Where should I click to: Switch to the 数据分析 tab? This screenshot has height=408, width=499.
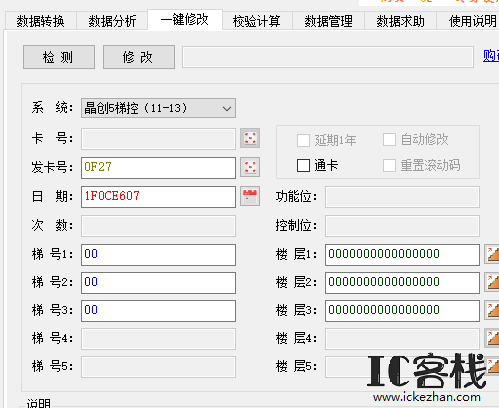click(112, 21)
